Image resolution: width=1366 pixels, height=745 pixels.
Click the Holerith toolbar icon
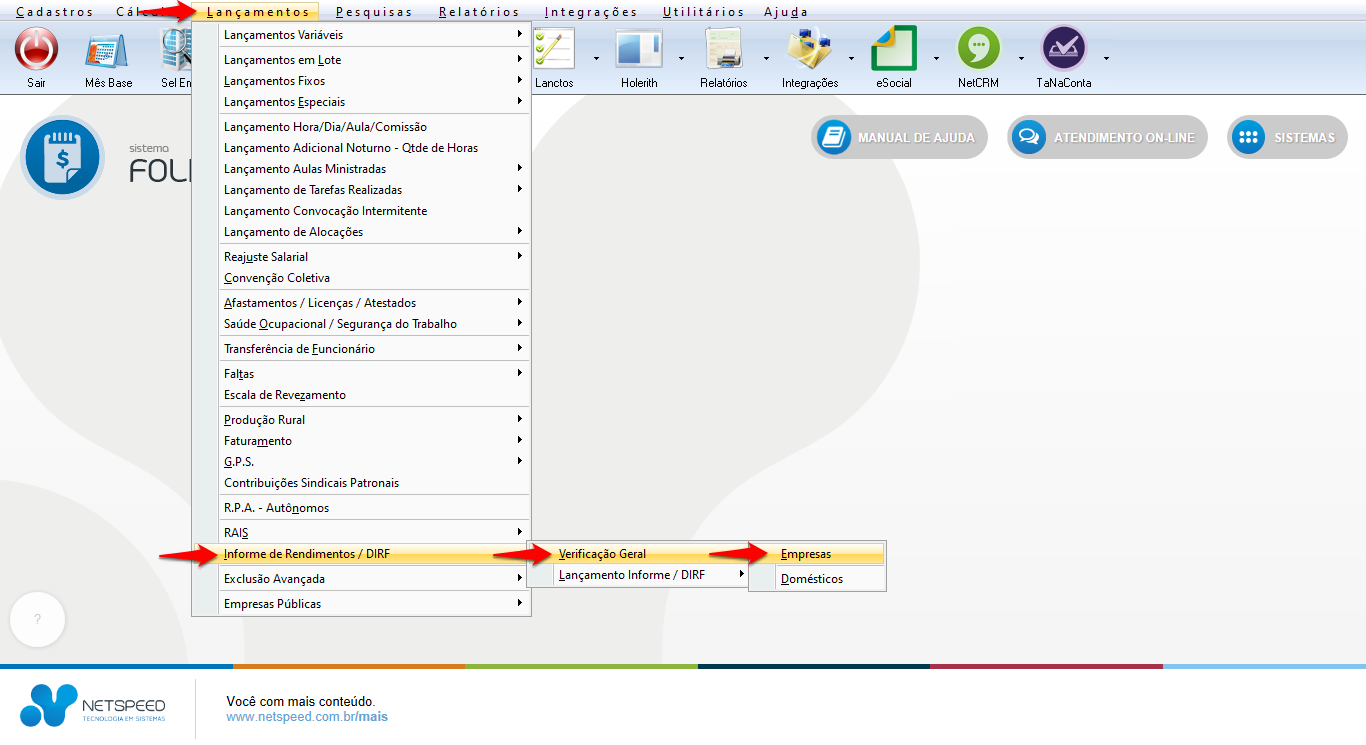point(639,49)
